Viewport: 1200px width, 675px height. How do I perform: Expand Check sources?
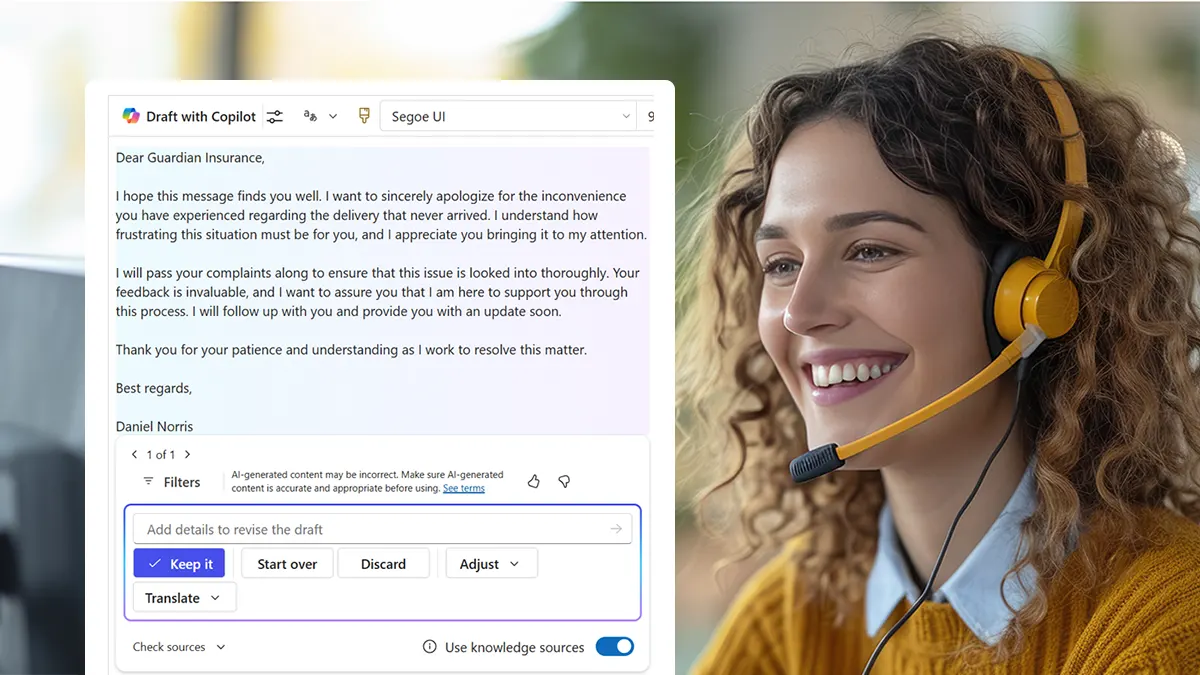[x=179, y=647]
